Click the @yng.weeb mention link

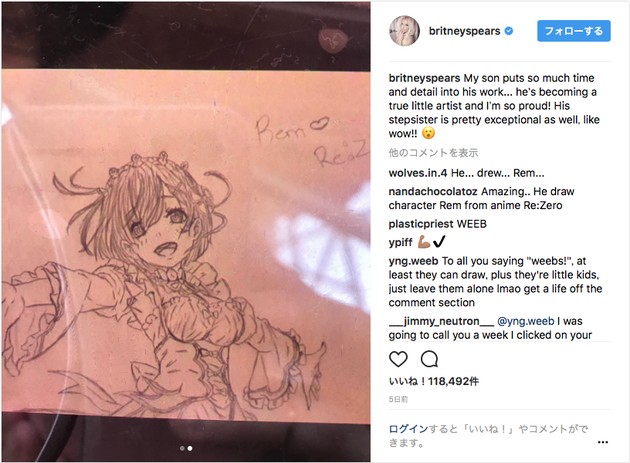526,321
